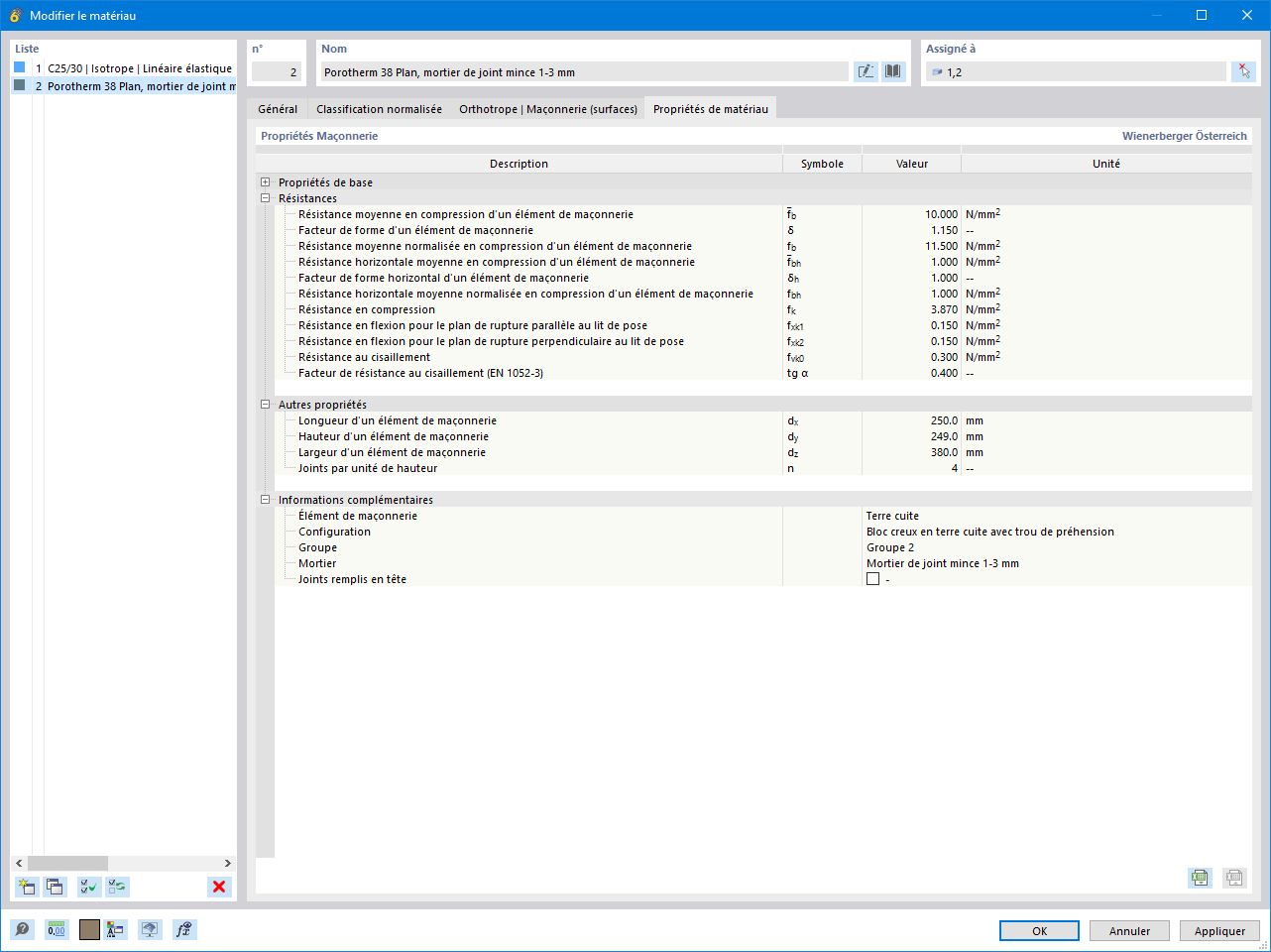Expand Propriétés de base section
The height and width of the screenshot is (952, 1271).
point(265,182)
